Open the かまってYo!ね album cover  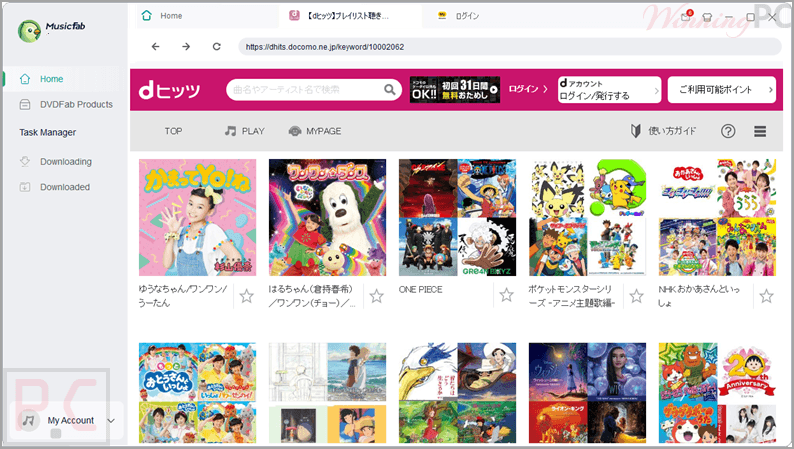pyautogui.click(x=197, y=218)
